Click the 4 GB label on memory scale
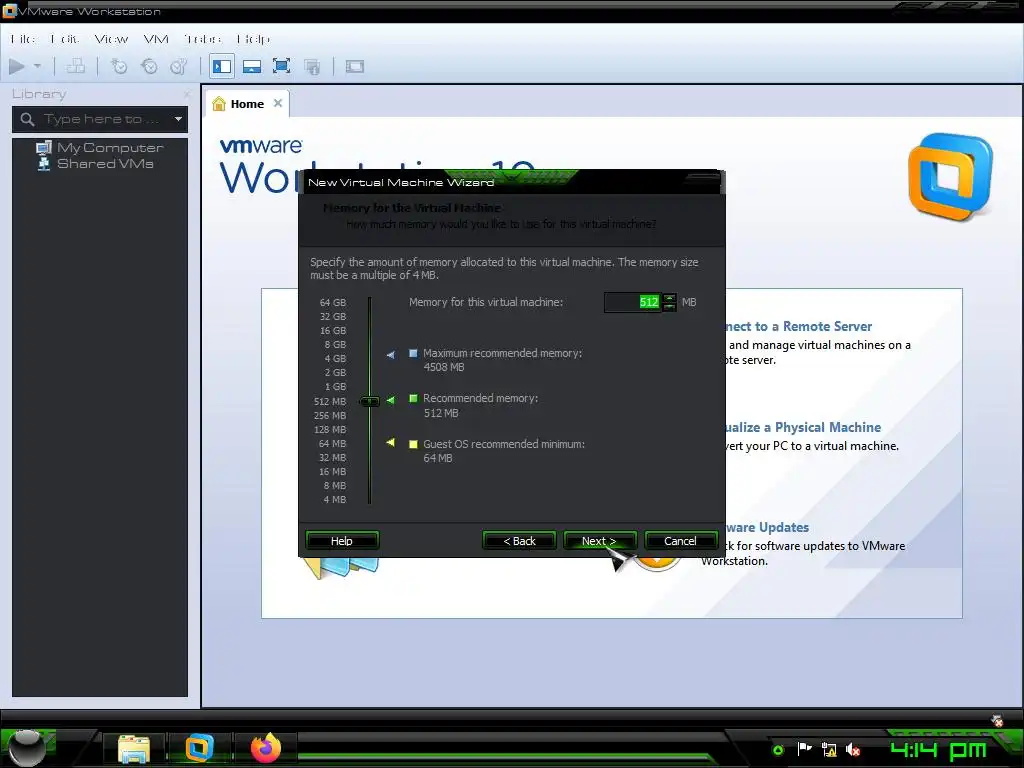This screenshot has height=768, width=1024. point(335,359)
